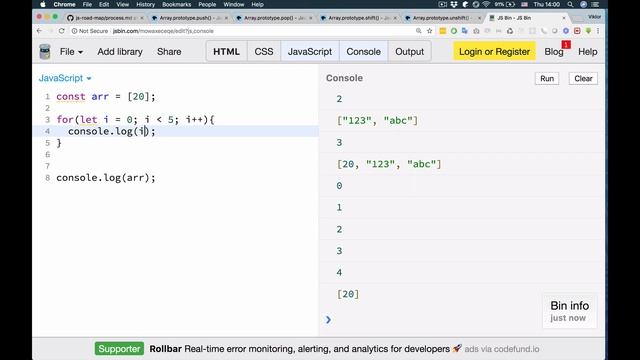Click the console output [20, "123", "abc"]
Image resolution: width=640 pixels, height=360 pixels.
point(389,164)
